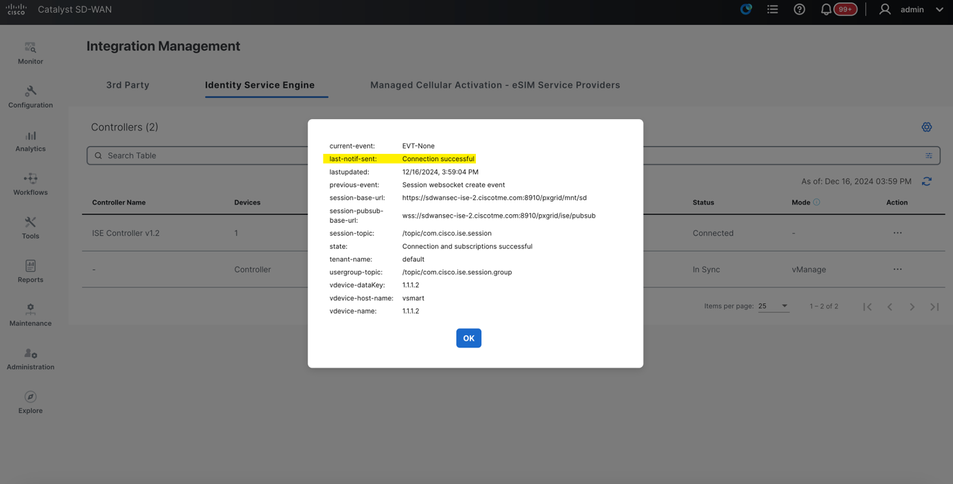This screenshot has height=484, width=953.
Task: Click the search table filter icon
Action: [x=929, y=156]
